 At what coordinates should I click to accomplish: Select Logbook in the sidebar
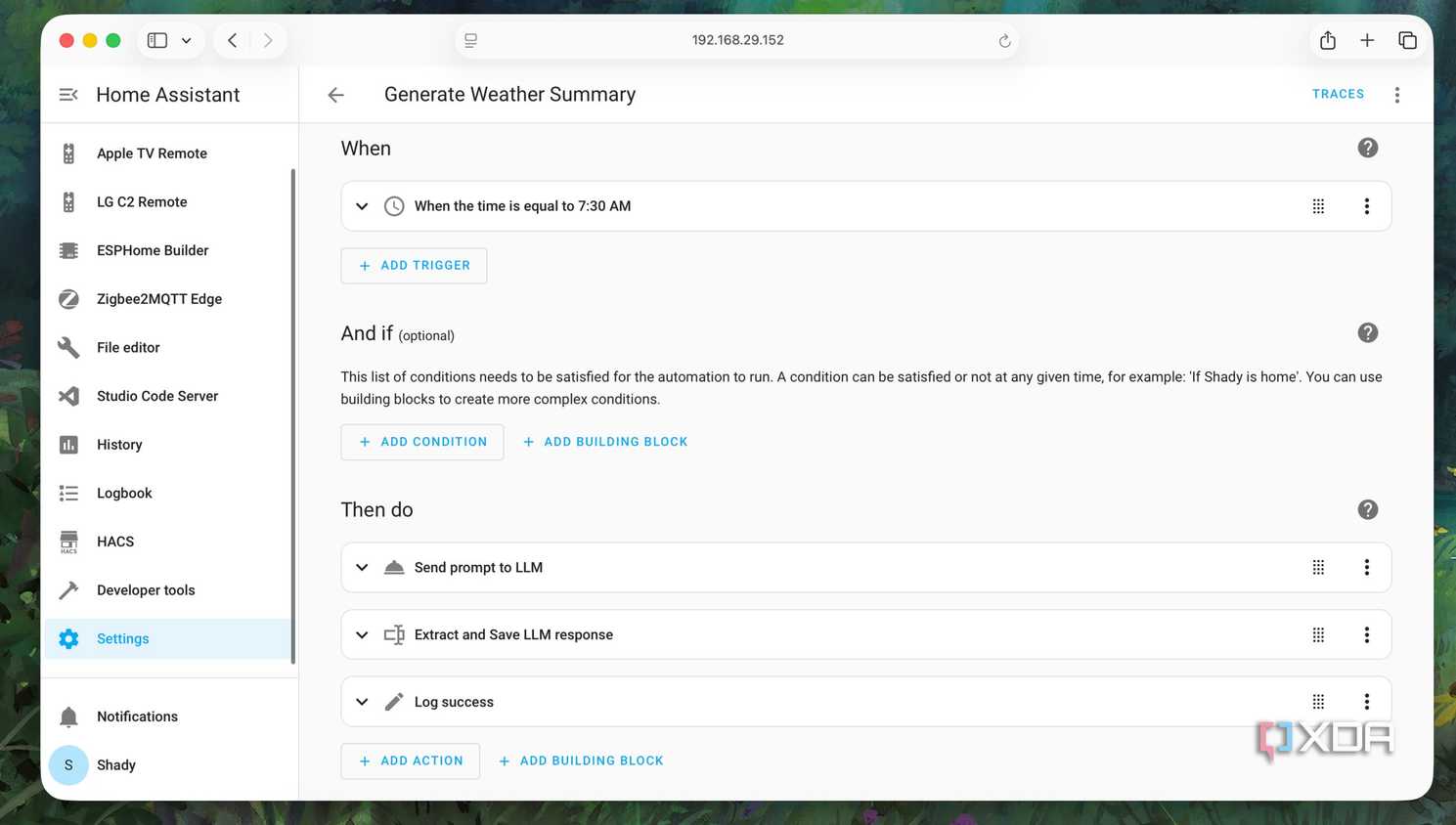click(x=168, y=493)
